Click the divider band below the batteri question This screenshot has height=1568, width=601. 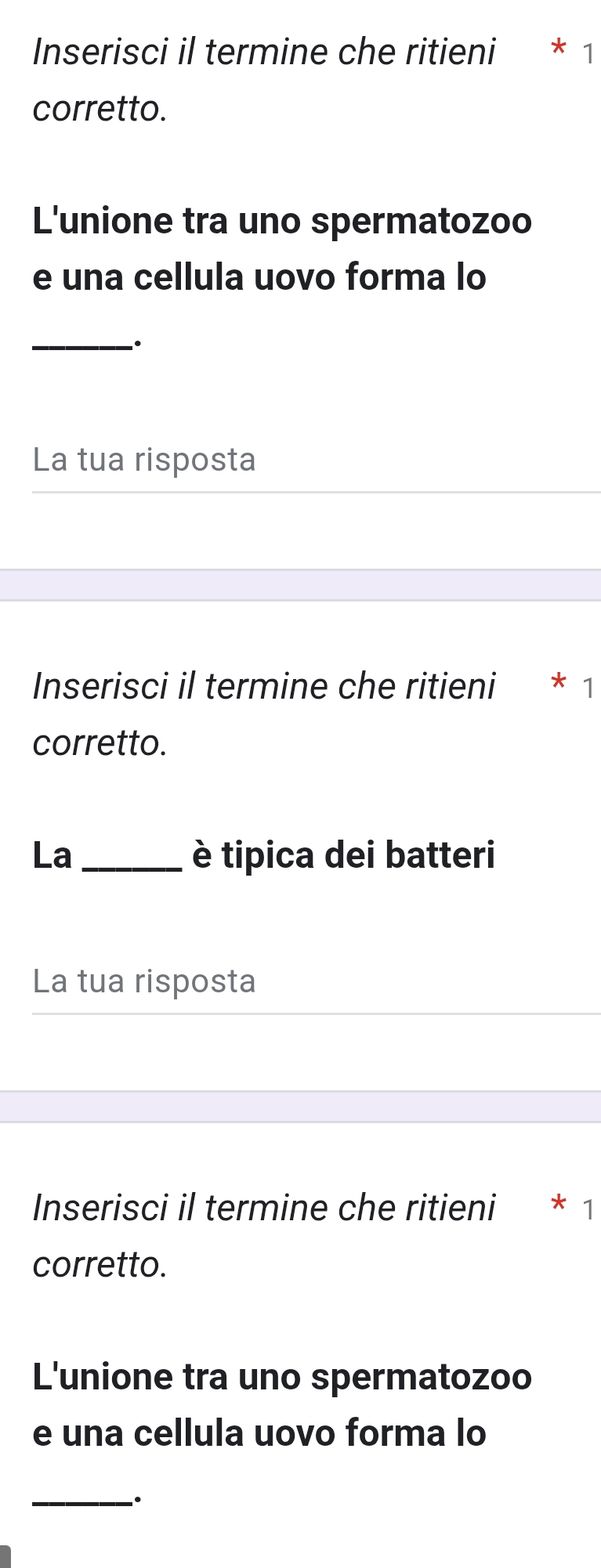click(300, 1107)
